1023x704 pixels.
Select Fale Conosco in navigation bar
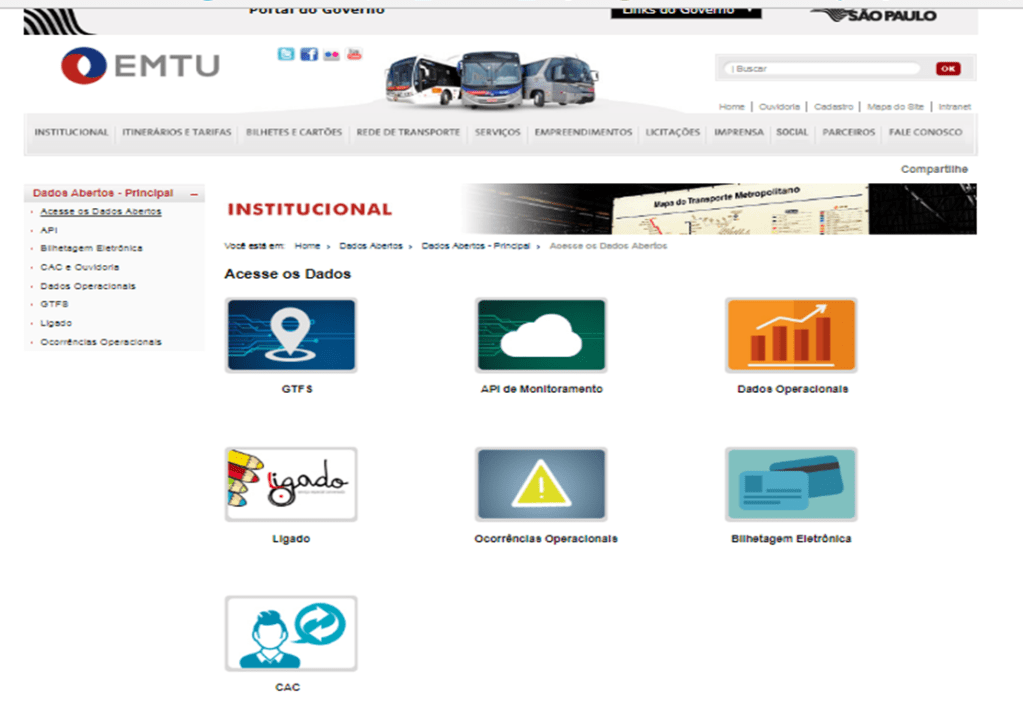pyautogui.click(x=925, y=132)
